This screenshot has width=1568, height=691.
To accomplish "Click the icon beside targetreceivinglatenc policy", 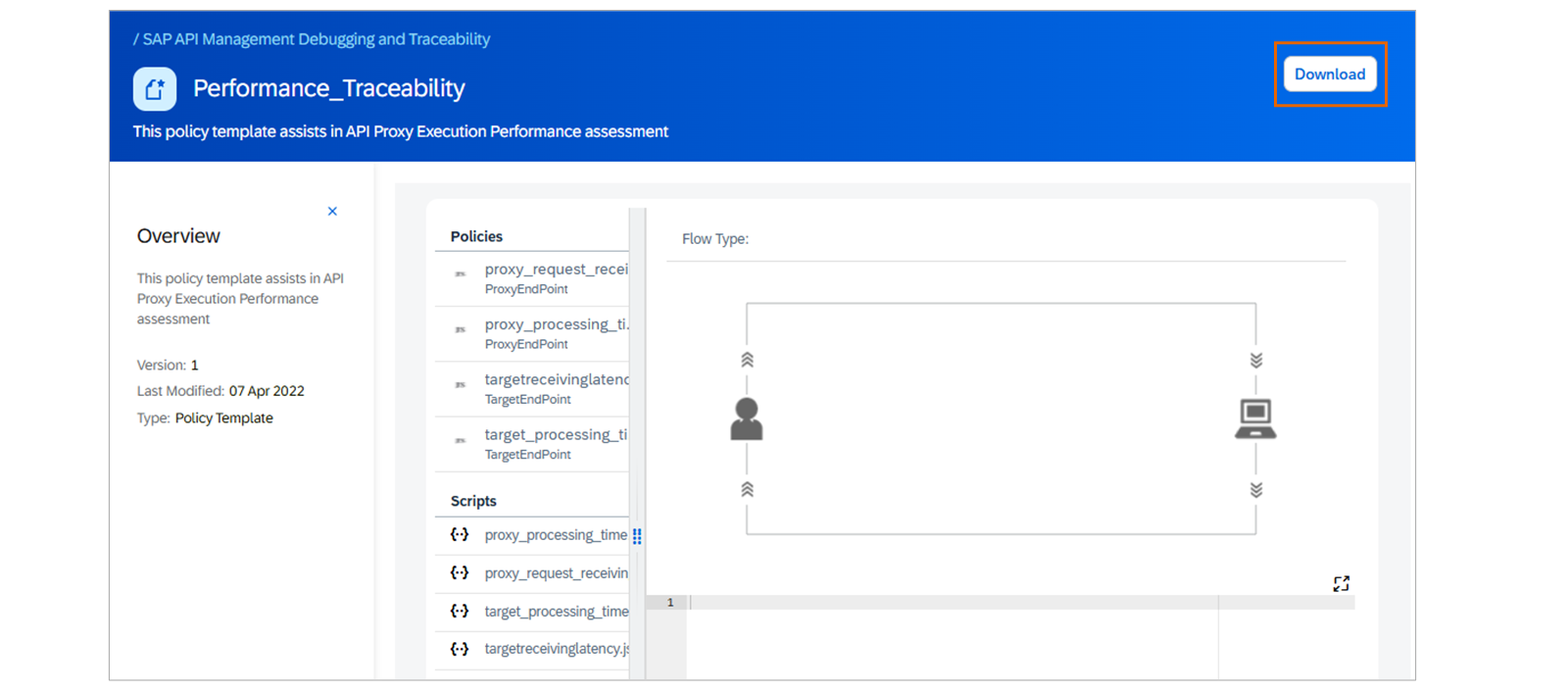I will 460,384.
